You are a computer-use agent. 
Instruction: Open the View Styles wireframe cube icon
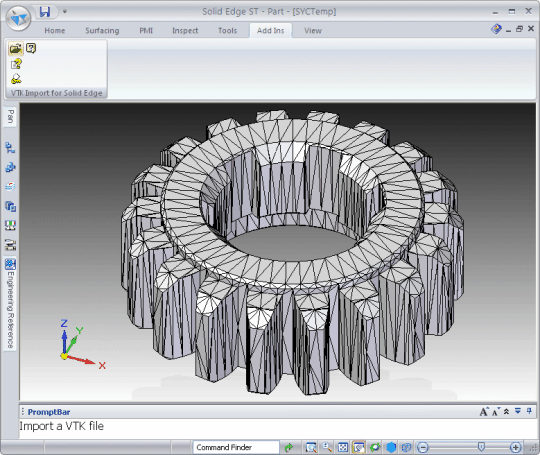click(406, 447)
